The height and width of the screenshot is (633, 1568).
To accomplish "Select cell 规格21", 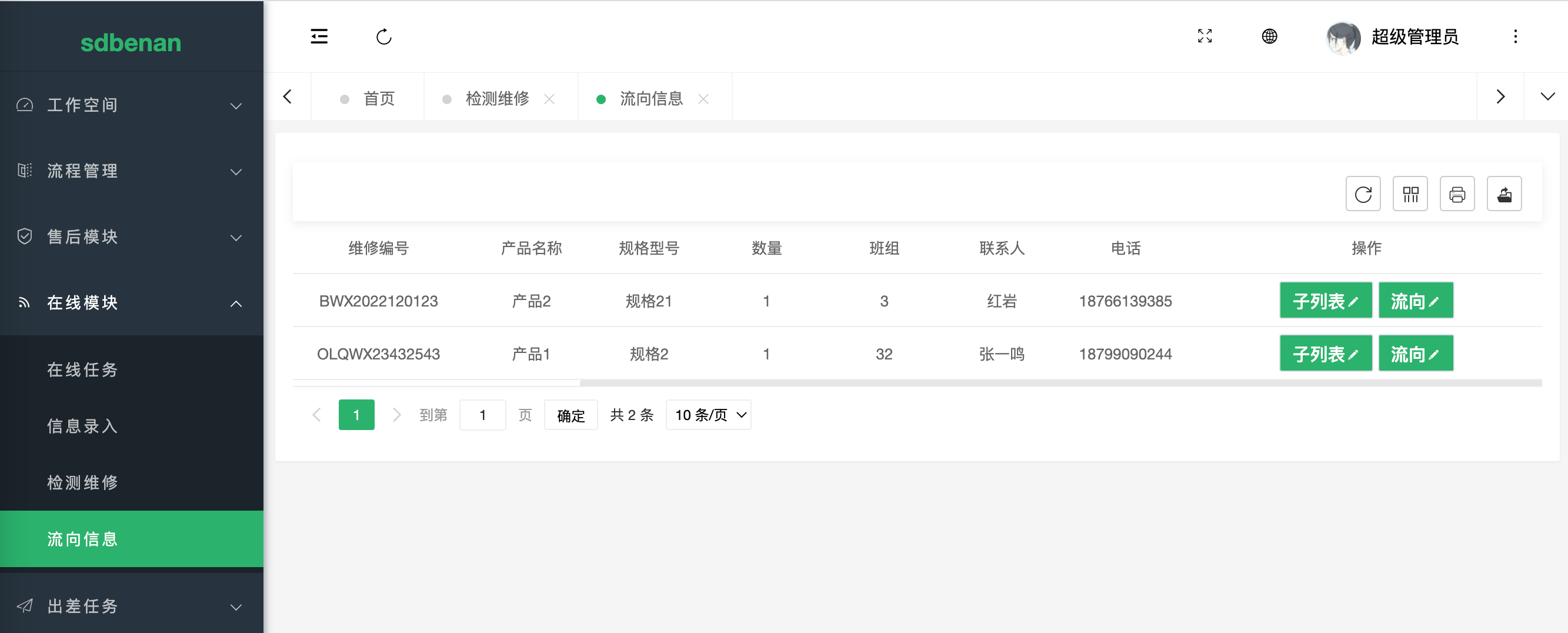I will 648,301.
